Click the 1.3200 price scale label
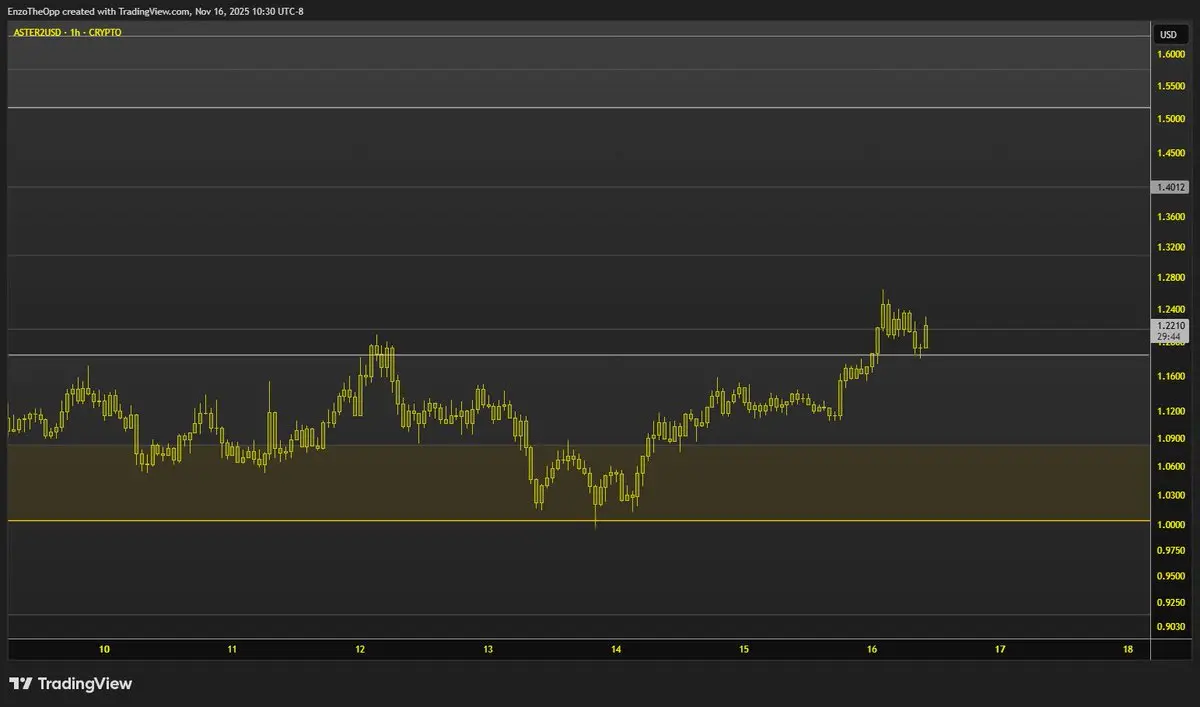This screenshot has width=1200, height=707. tap(1171, 247)
